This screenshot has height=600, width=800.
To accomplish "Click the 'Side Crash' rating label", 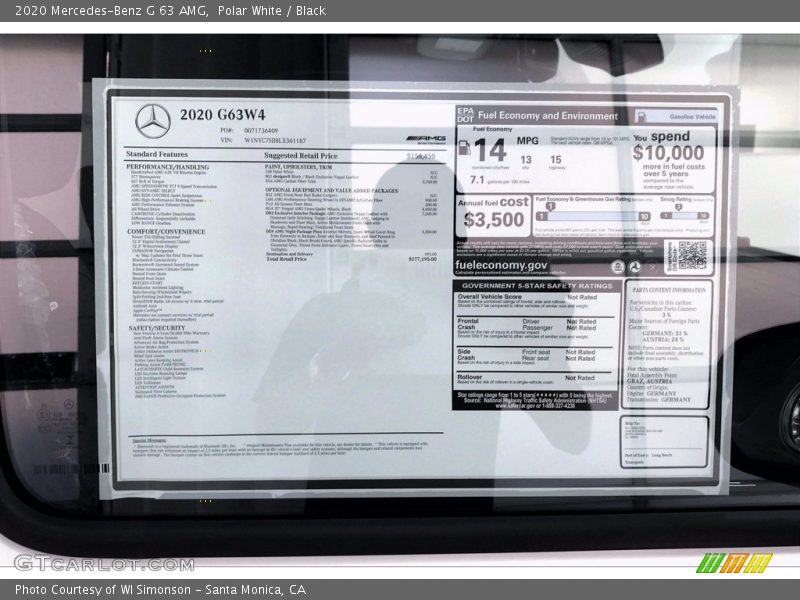I will (x=466, y=355).
